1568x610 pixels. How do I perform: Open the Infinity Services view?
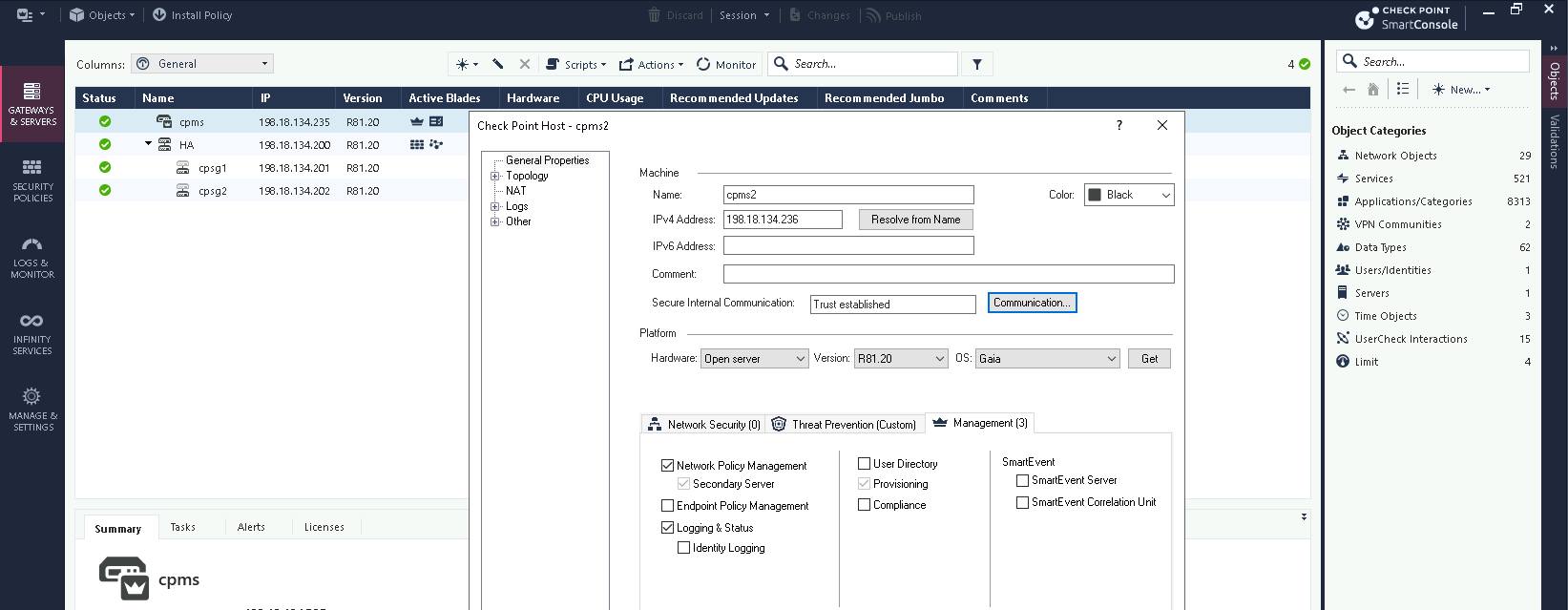pos(32,333)
